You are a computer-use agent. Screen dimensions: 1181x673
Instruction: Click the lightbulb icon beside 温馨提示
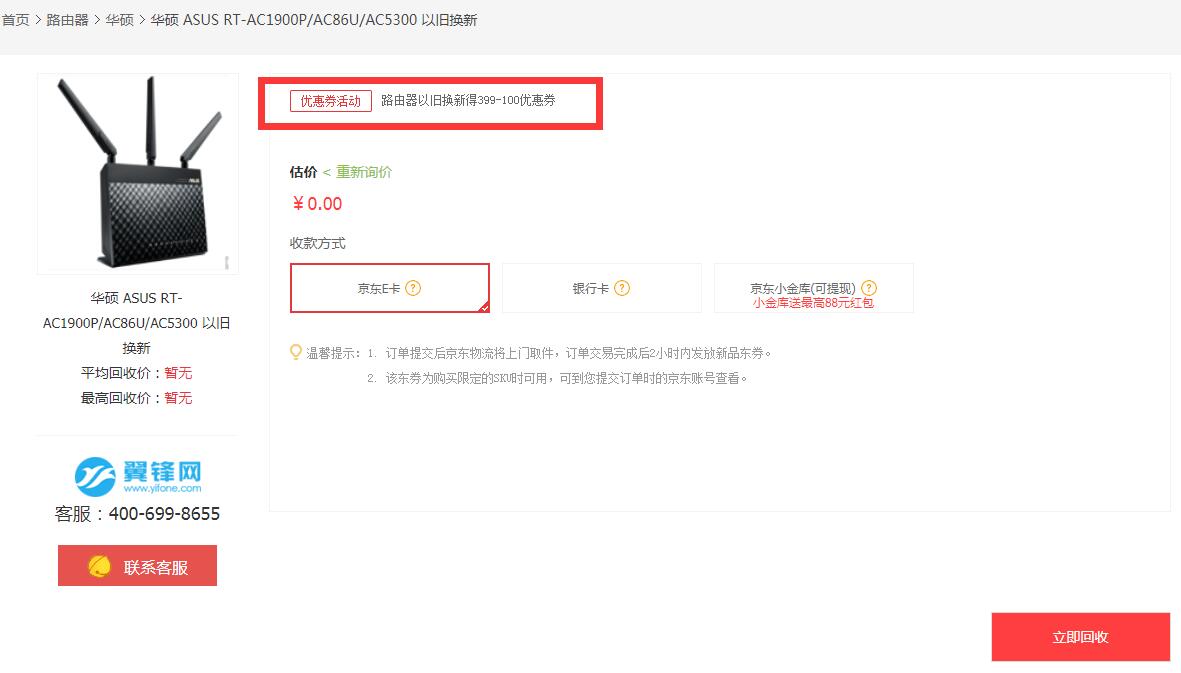pyautogui.click(x=296, y=352)
